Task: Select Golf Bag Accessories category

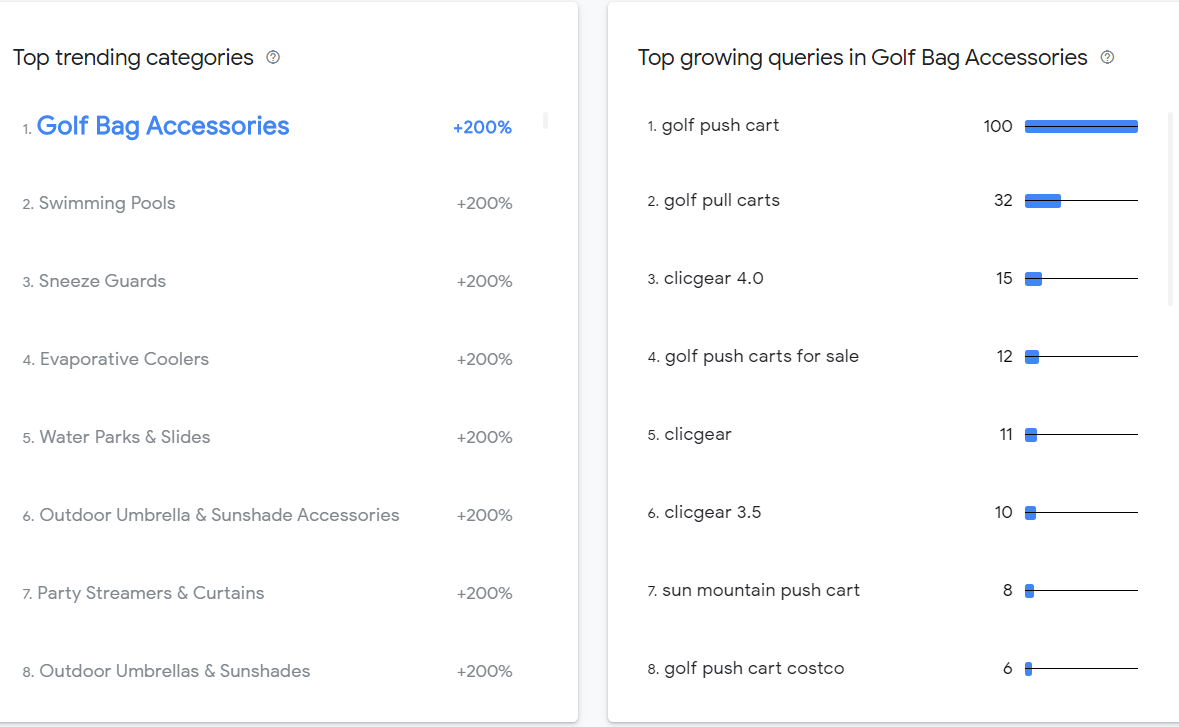Action: (x=162, y=126)
